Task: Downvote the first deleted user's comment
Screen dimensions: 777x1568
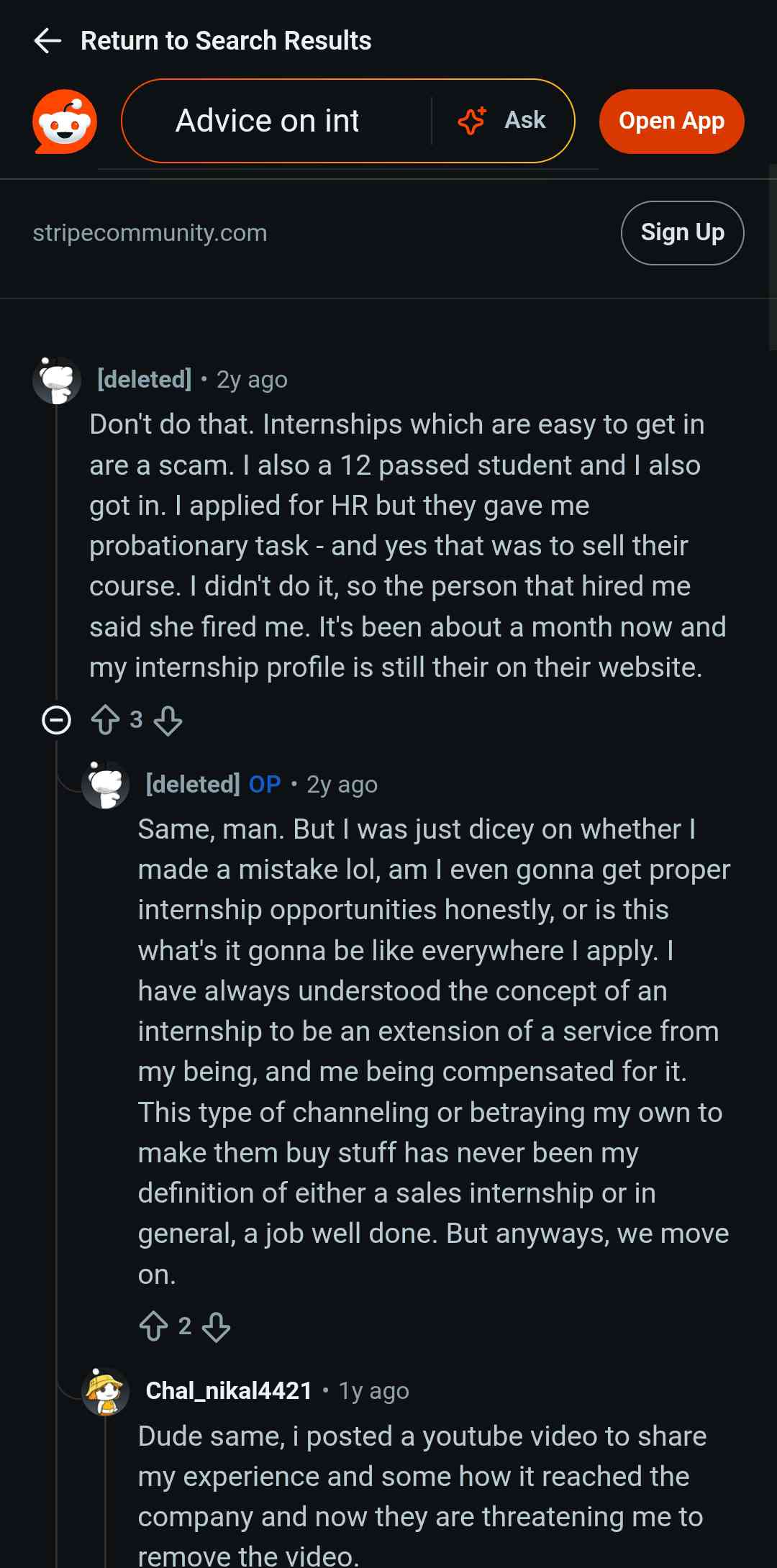Action: (168, 720)
